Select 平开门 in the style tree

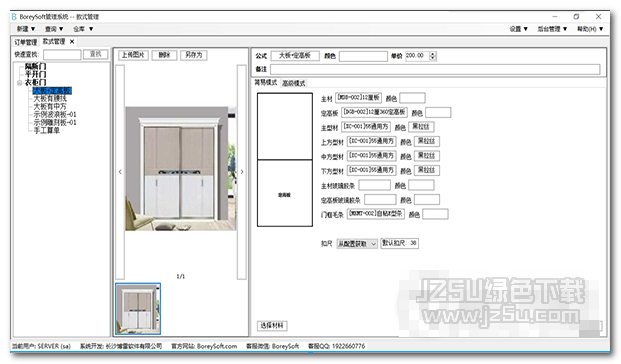(x=36, y=74)
